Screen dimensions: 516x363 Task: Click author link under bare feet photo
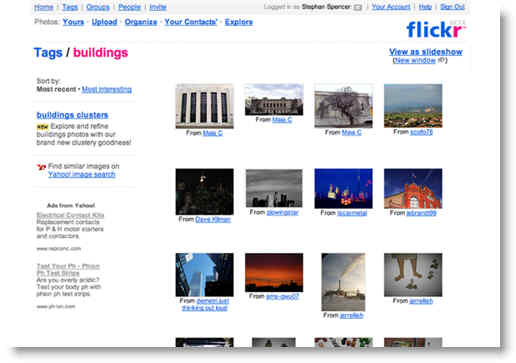click(x=421, y=301)
